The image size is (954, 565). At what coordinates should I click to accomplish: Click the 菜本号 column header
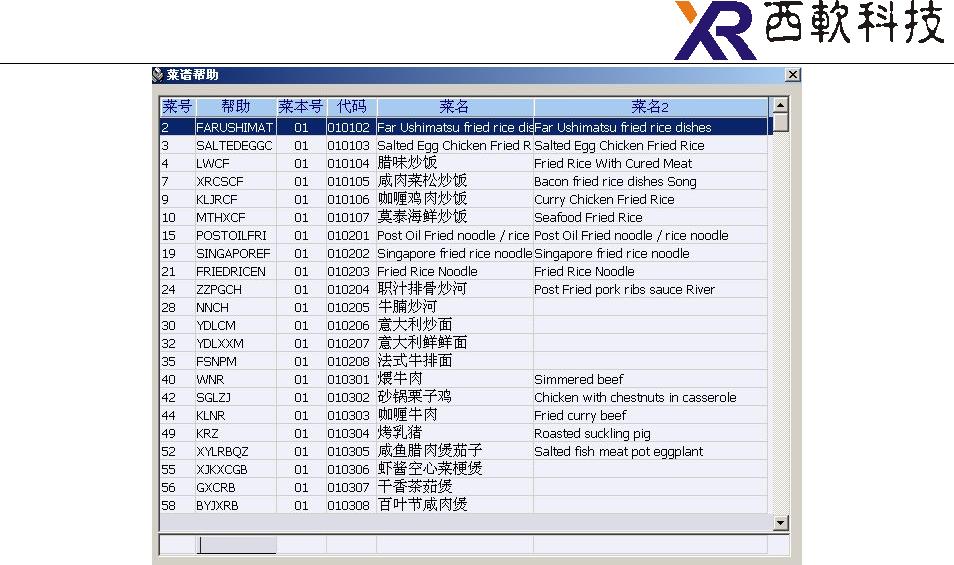pos(301,106)
